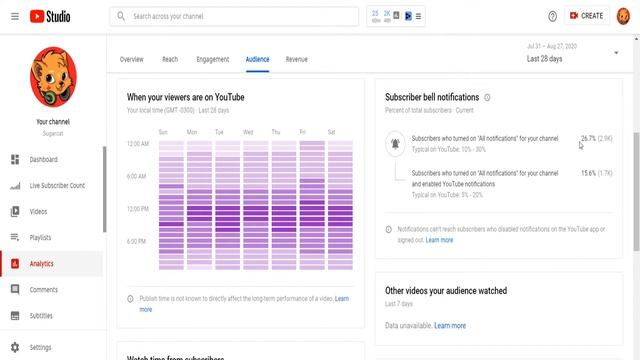This screenshot has width=640, height=360.
Task: Click the Subtitles icon
Action: [x=15, y=316]
